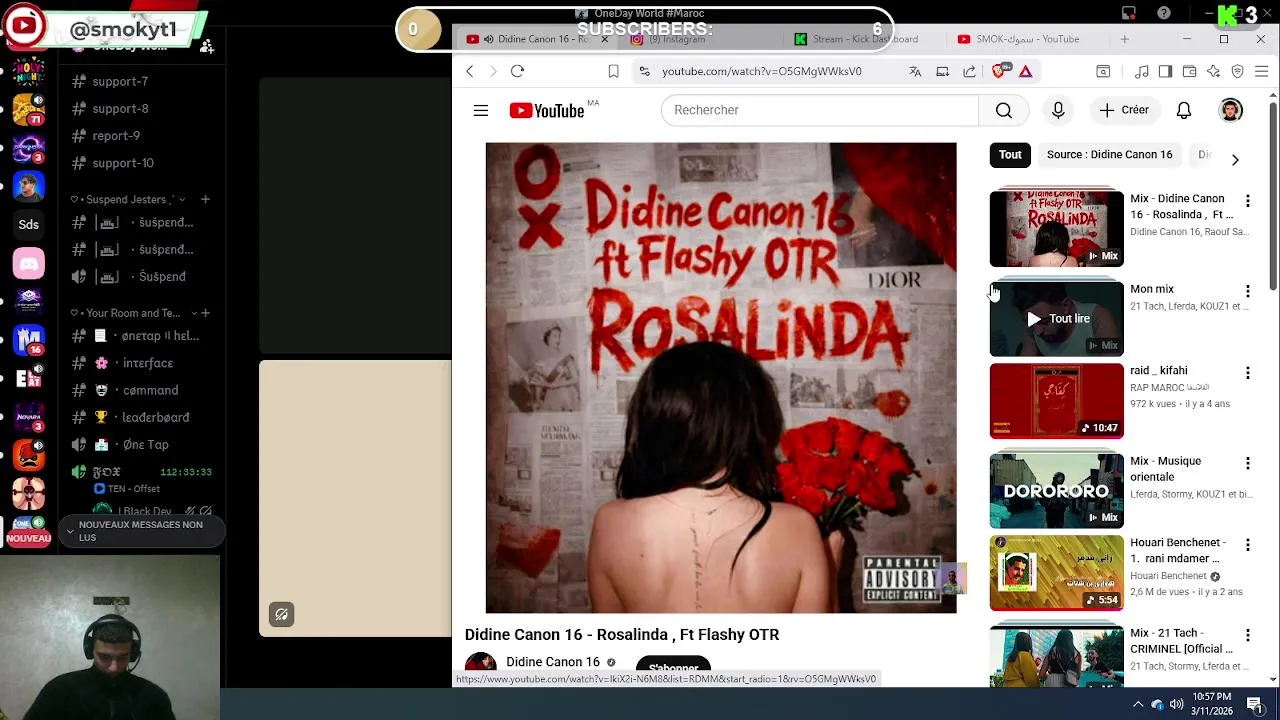
Task: Open options menu for Mix - Didine Canon
Action: [1247, 201]
